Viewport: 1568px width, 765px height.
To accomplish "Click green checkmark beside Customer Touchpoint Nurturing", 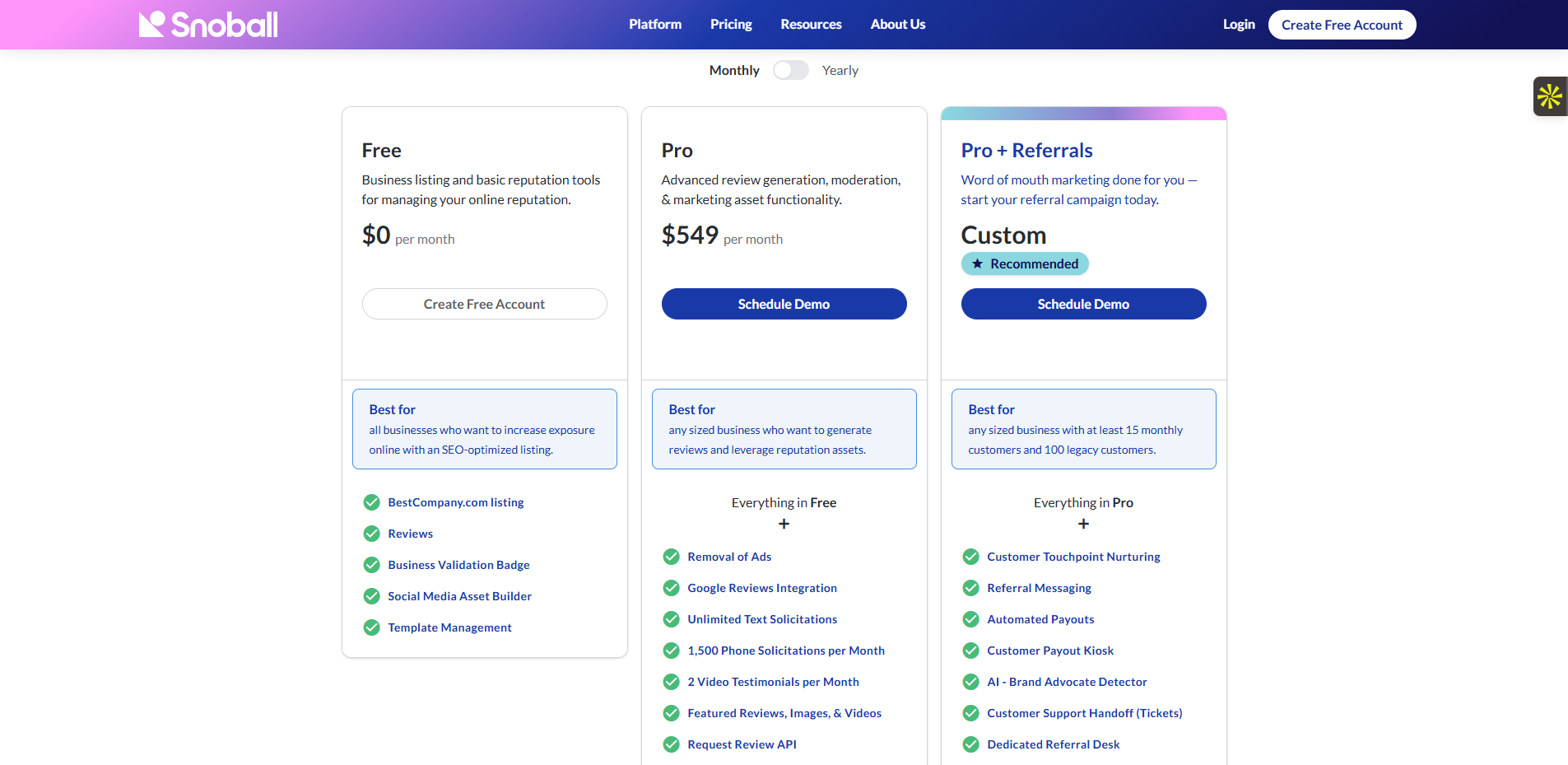I will pyautogui.click(x=971, y=557).
